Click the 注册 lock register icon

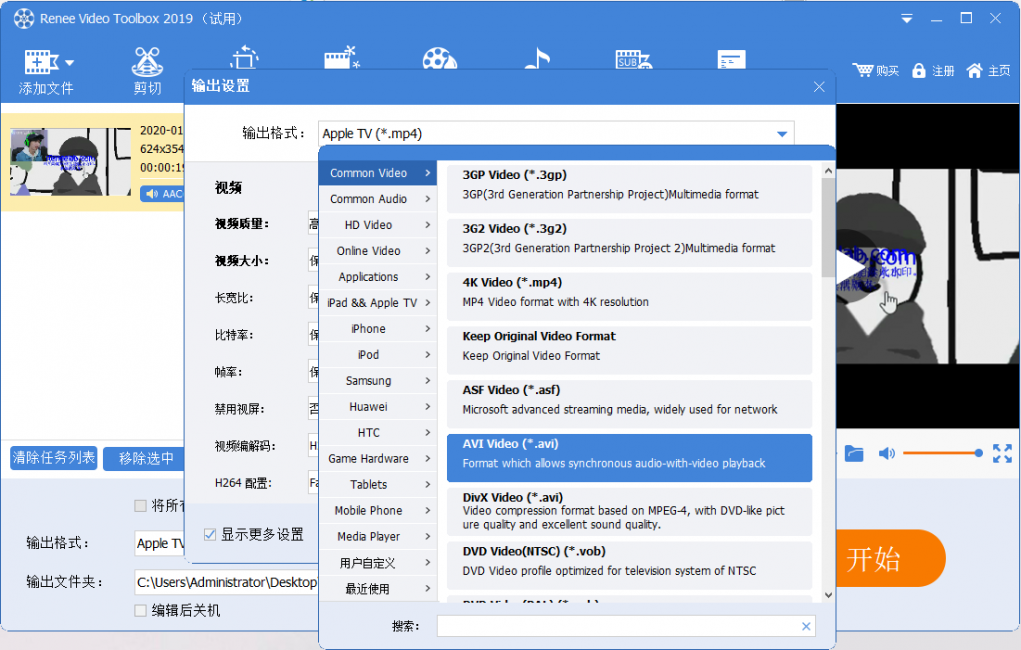click(x=918, y=70)
